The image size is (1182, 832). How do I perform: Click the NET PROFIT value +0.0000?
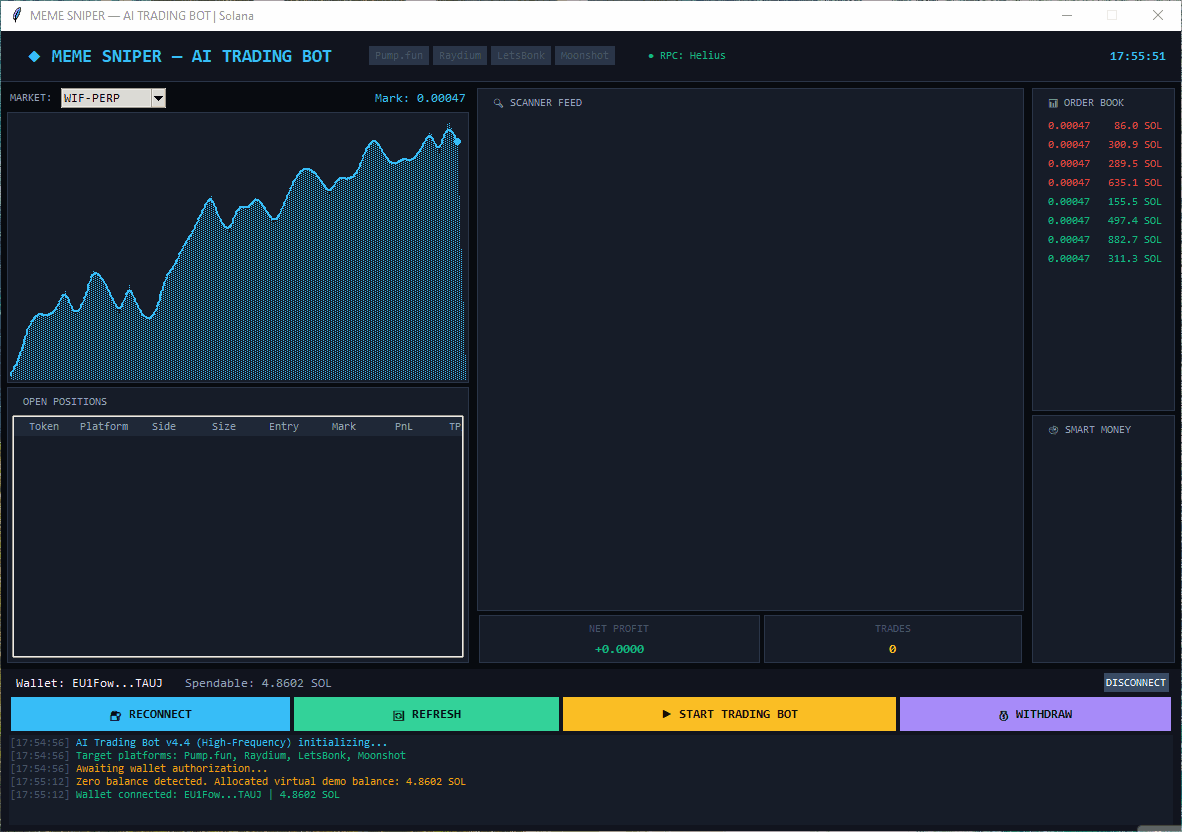[620, 650]
